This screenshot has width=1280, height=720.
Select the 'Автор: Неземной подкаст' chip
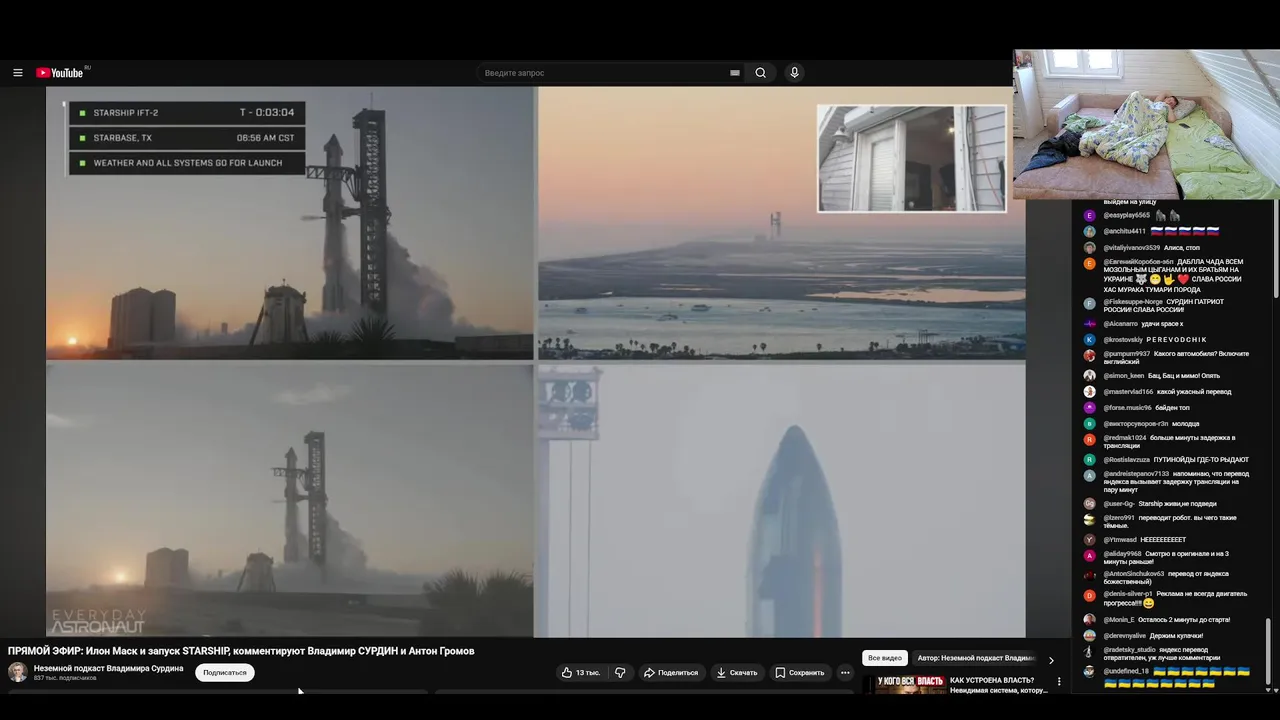(975, 658)
